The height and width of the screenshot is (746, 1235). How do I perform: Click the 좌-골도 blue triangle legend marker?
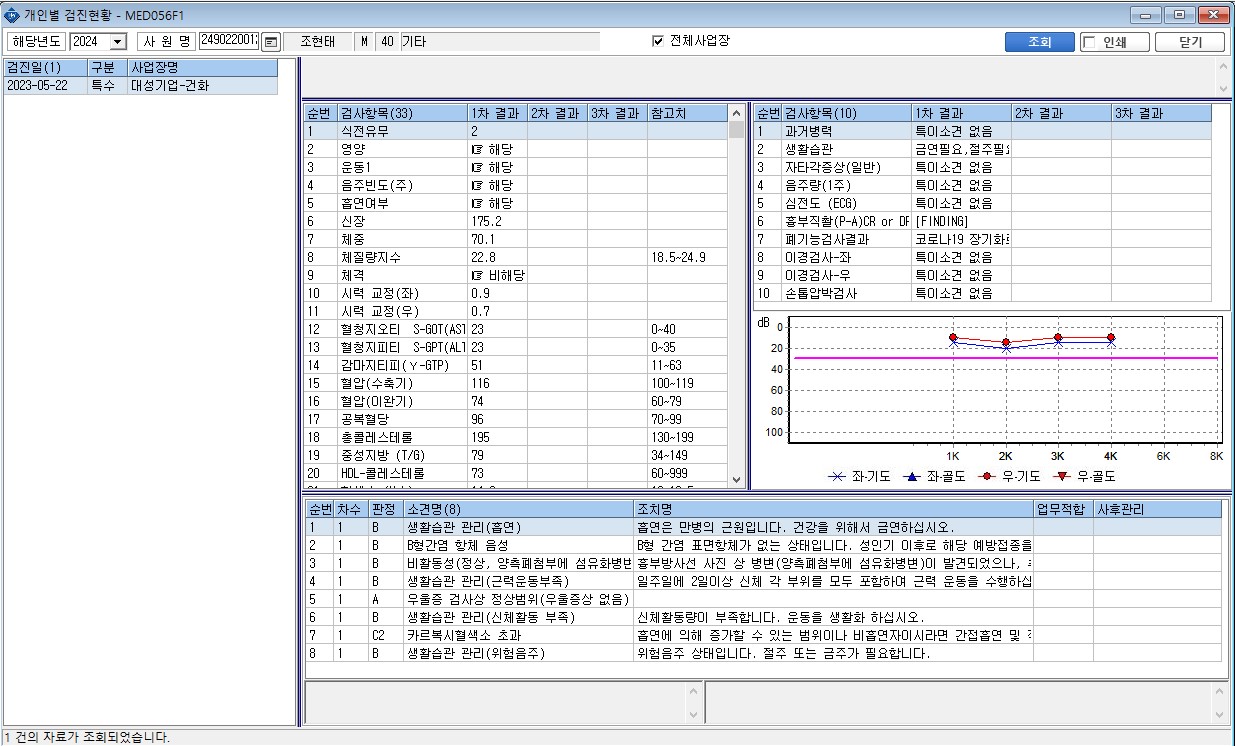click(x=913, y=477)
